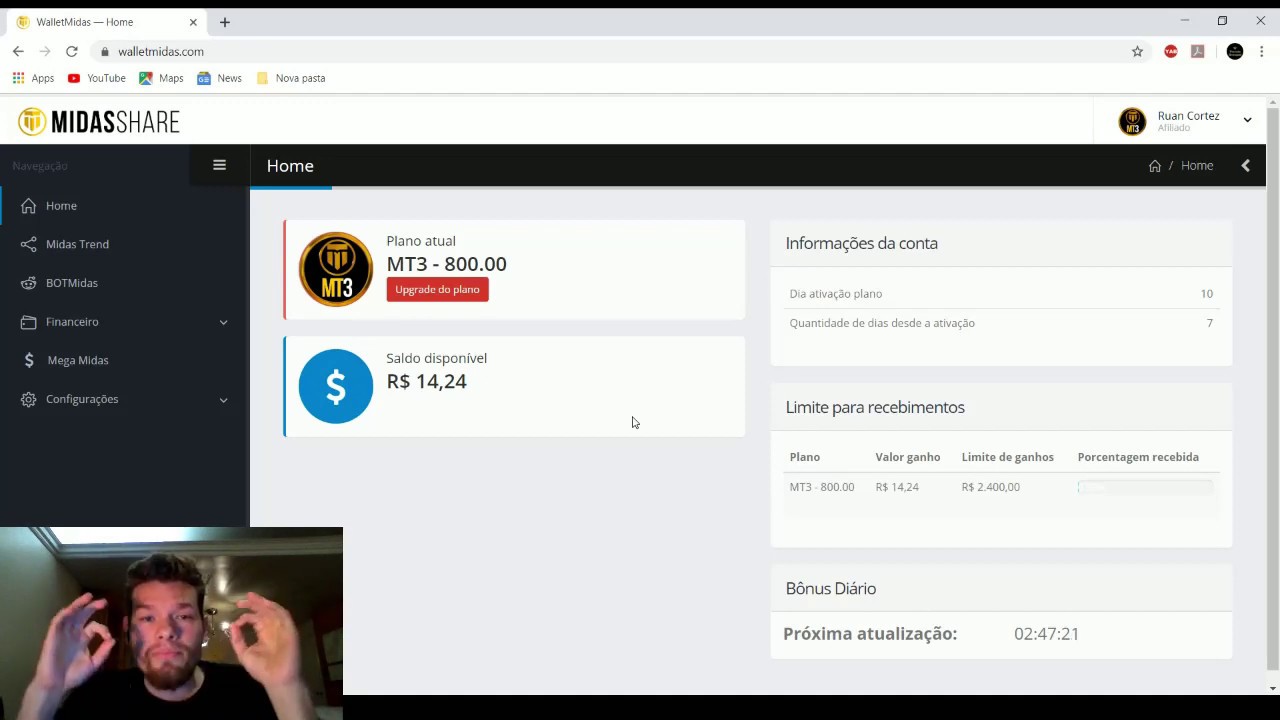Click the breadcrumb home icon

1155,166
